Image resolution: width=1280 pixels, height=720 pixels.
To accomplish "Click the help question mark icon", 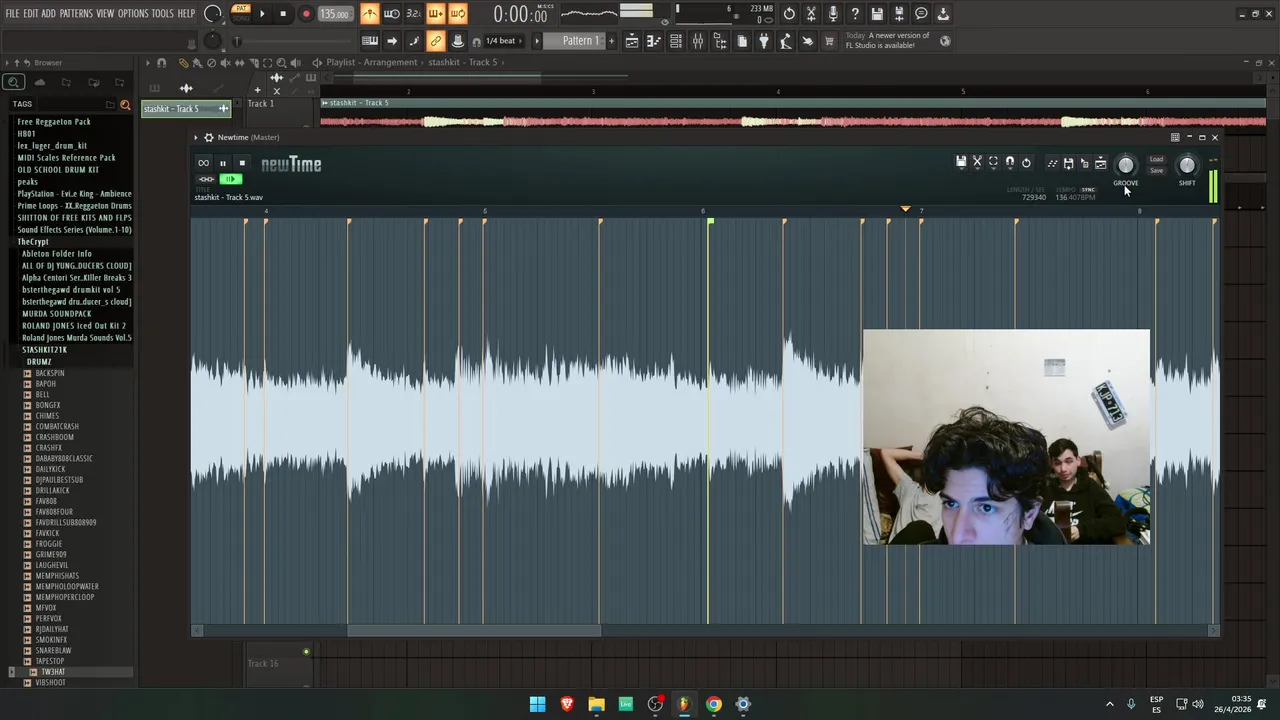I will pos(855,14).
